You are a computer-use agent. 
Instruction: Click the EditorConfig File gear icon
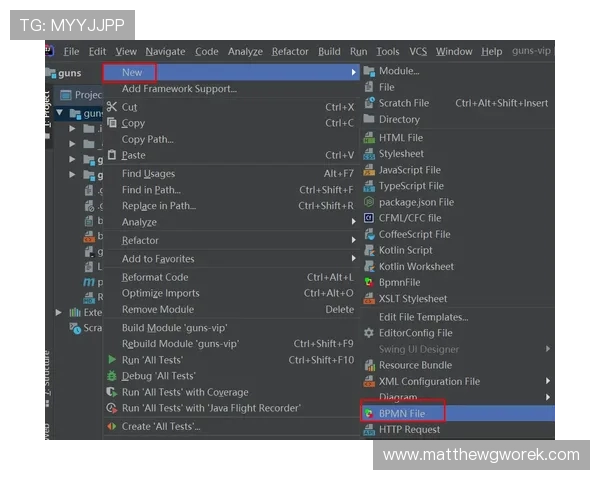pos(369,333)
